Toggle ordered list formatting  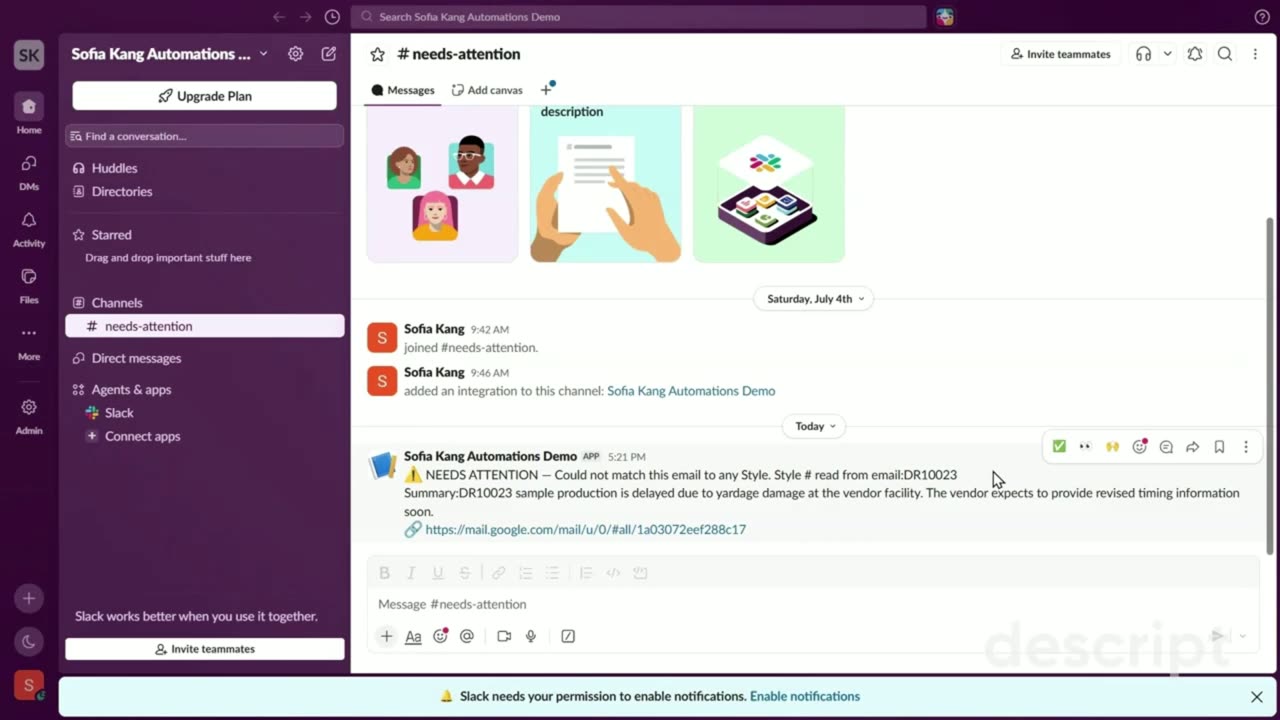pos(525,573)
